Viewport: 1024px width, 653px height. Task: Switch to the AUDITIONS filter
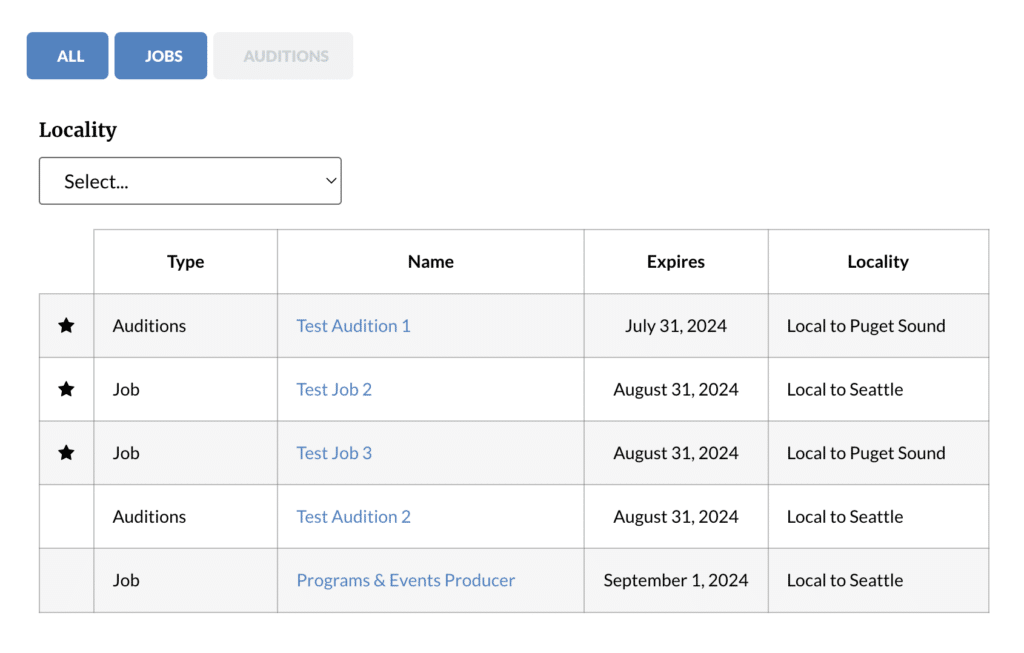284,56
